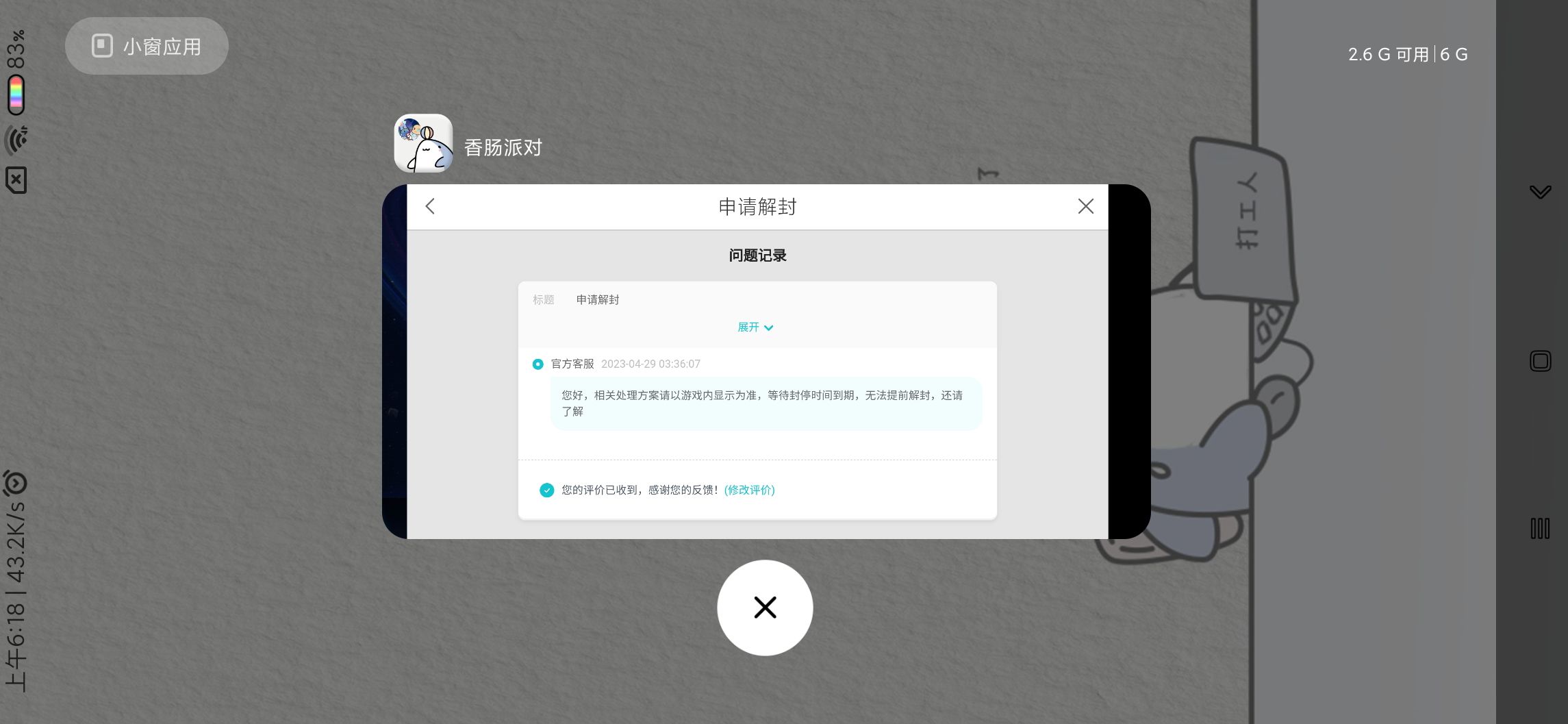Tap the crossed-box SIM status icon

tap(16, 180)
